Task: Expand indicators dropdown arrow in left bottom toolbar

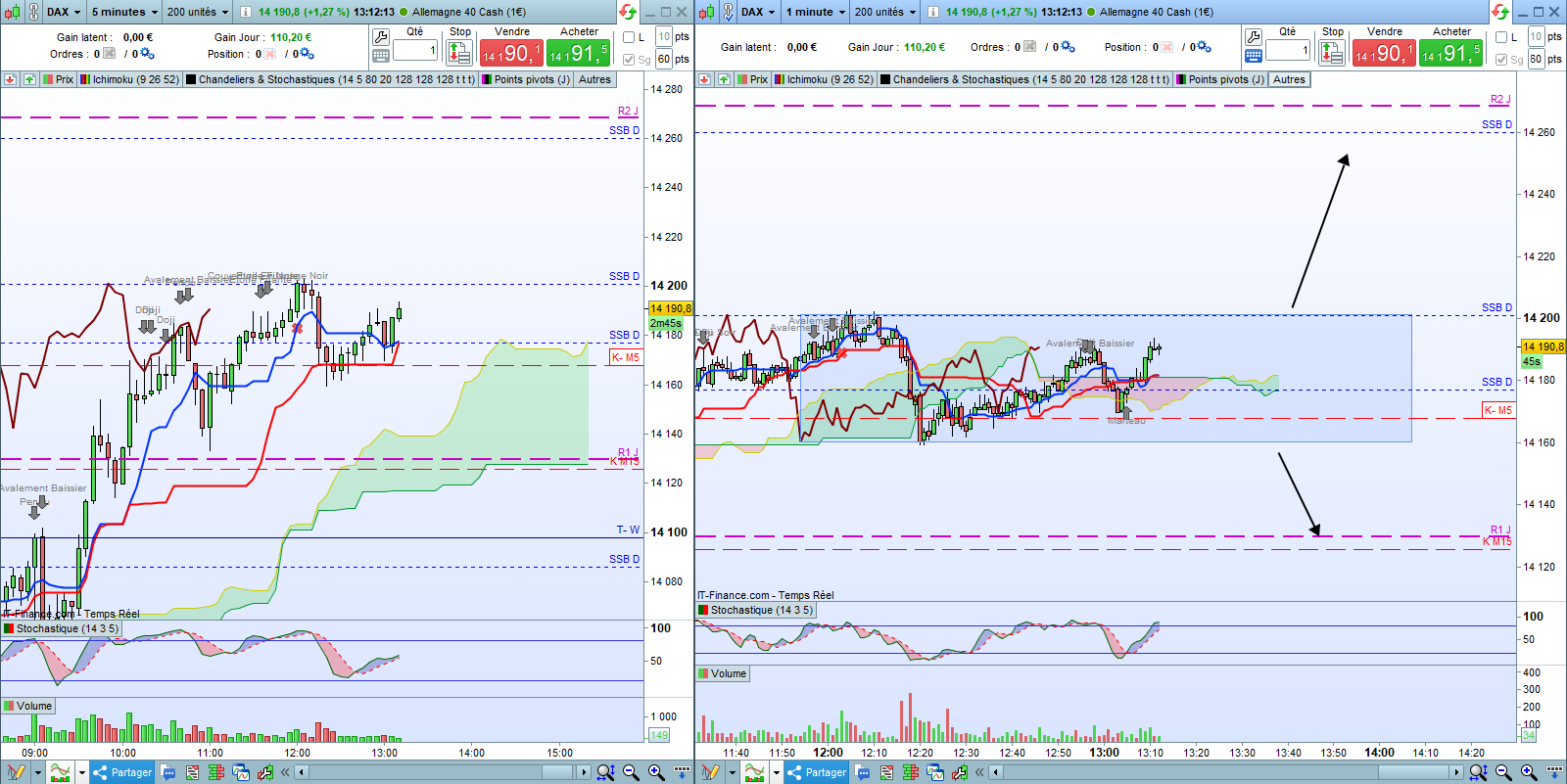Action: point(81,772)
